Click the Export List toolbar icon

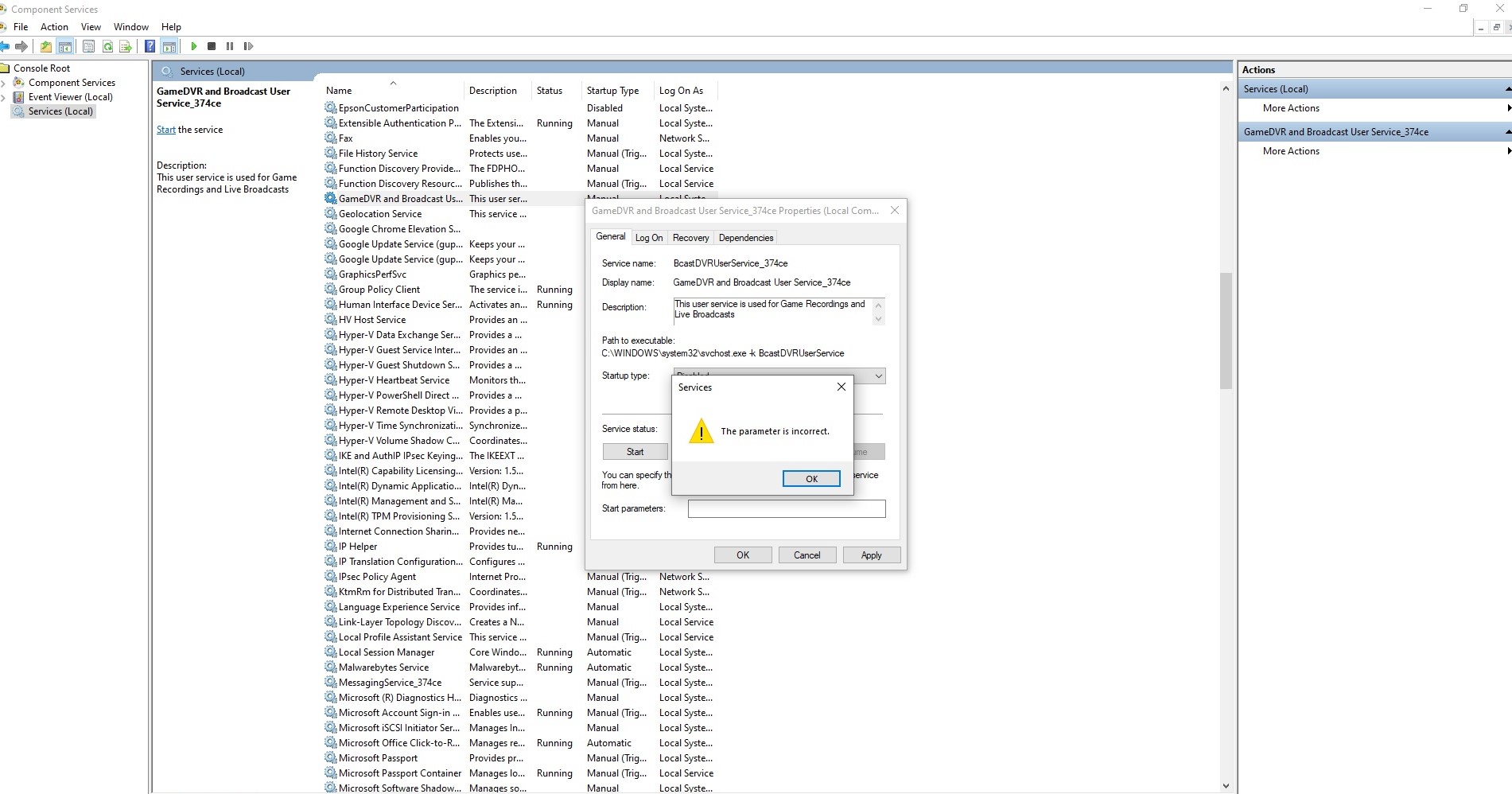click(126, 46)
